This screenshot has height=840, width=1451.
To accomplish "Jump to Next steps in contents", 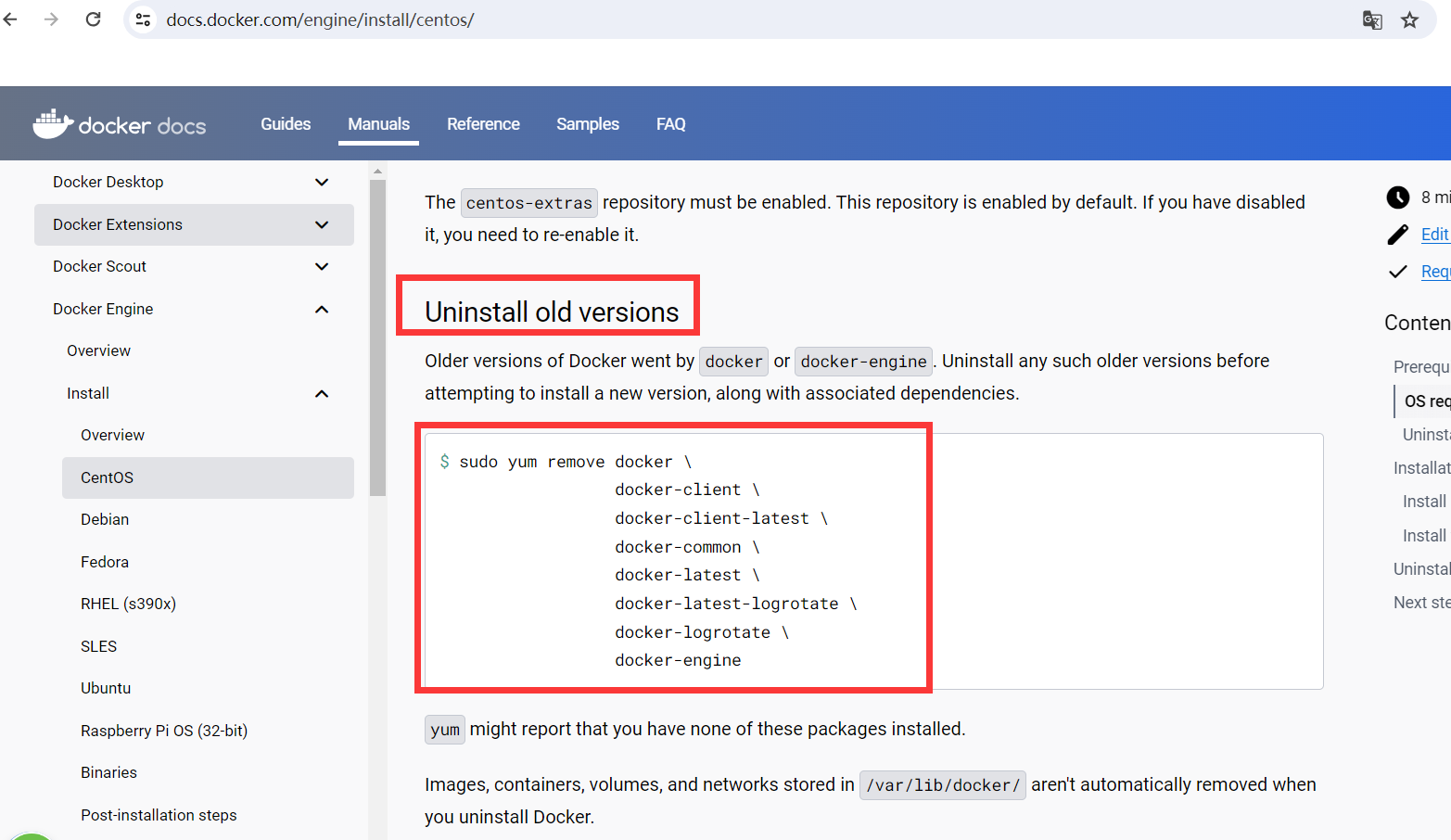I will [x=1421, y=603].
